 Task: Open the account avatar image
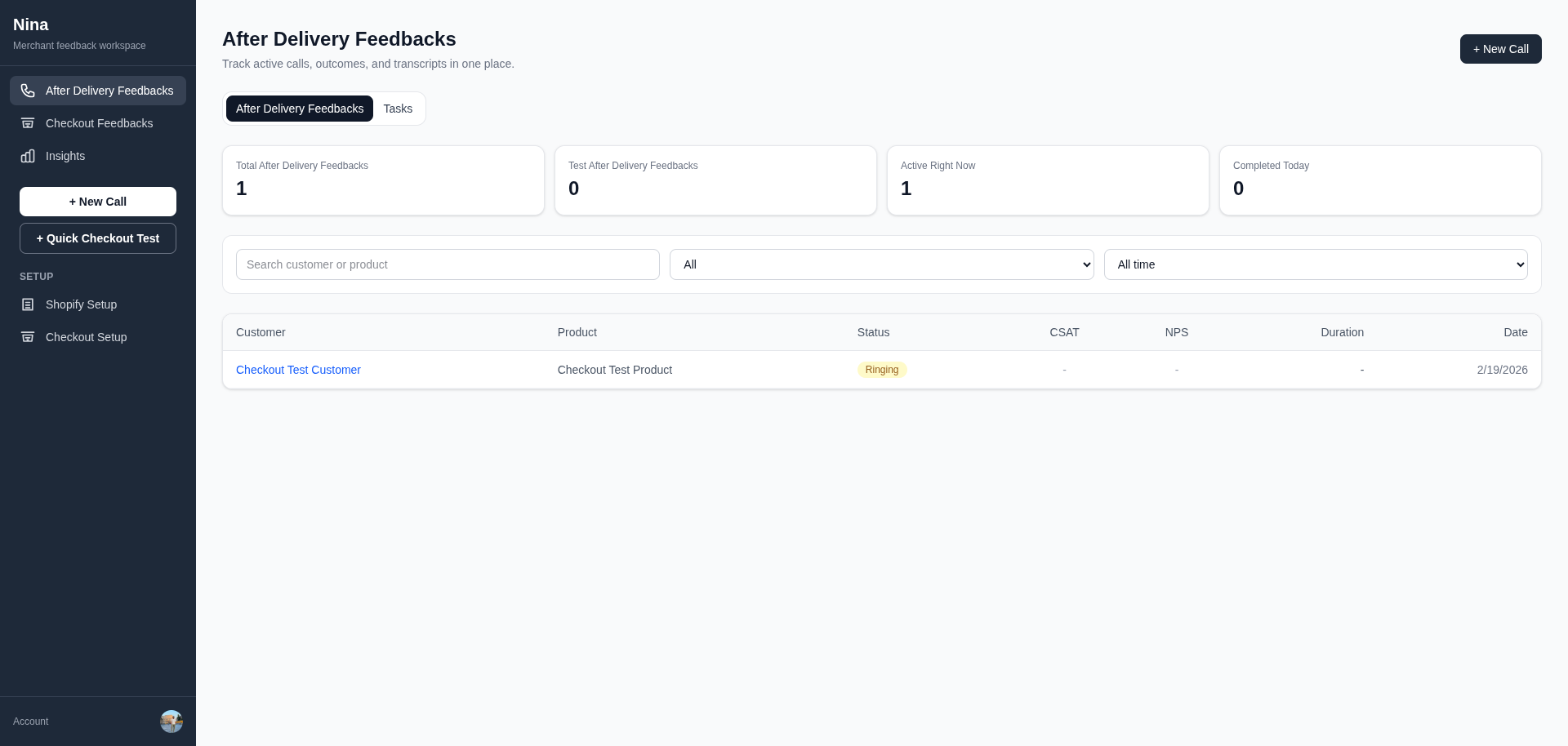point(171,722)
